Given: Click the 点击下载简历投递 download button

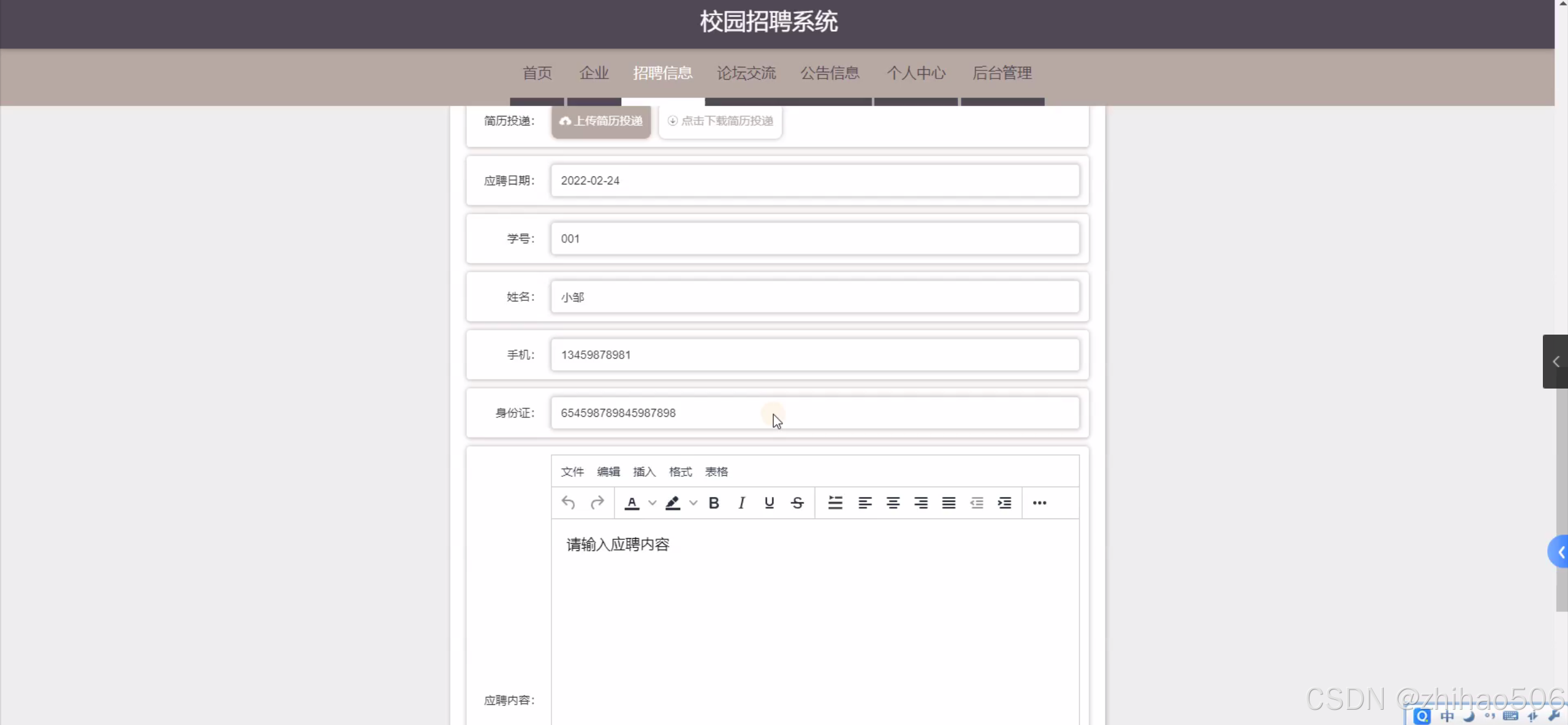Looking at the screenshot, I should 720,121.
